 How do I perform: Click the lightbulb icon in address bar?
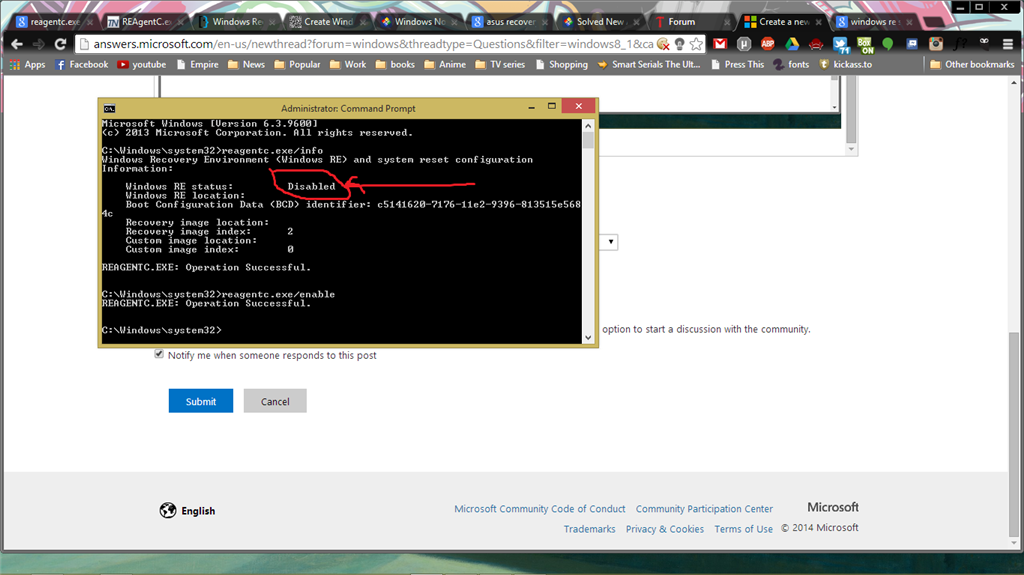[680, 44]
